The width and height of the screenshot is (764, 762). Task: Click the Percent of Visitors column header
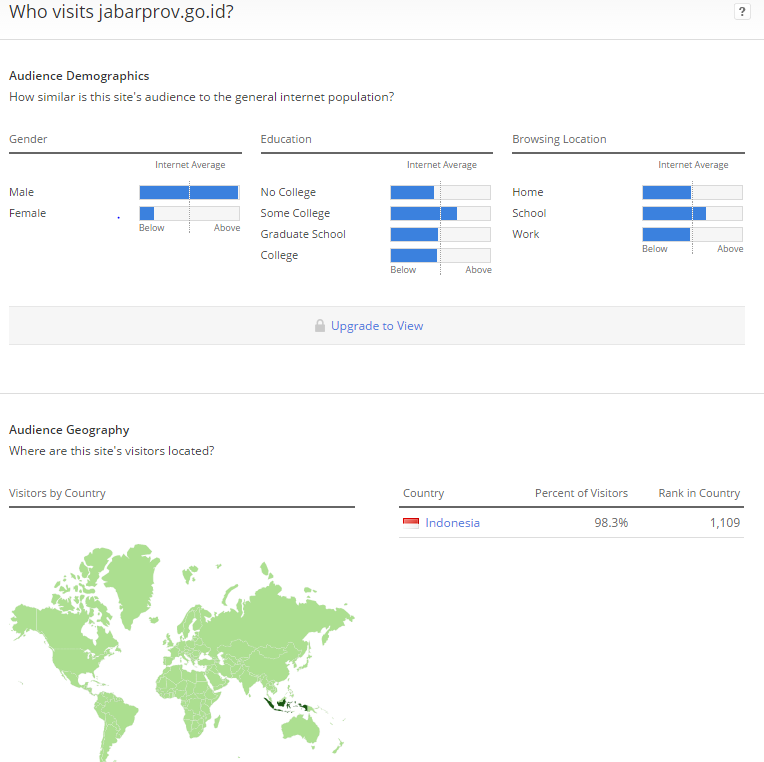point(581,493)
